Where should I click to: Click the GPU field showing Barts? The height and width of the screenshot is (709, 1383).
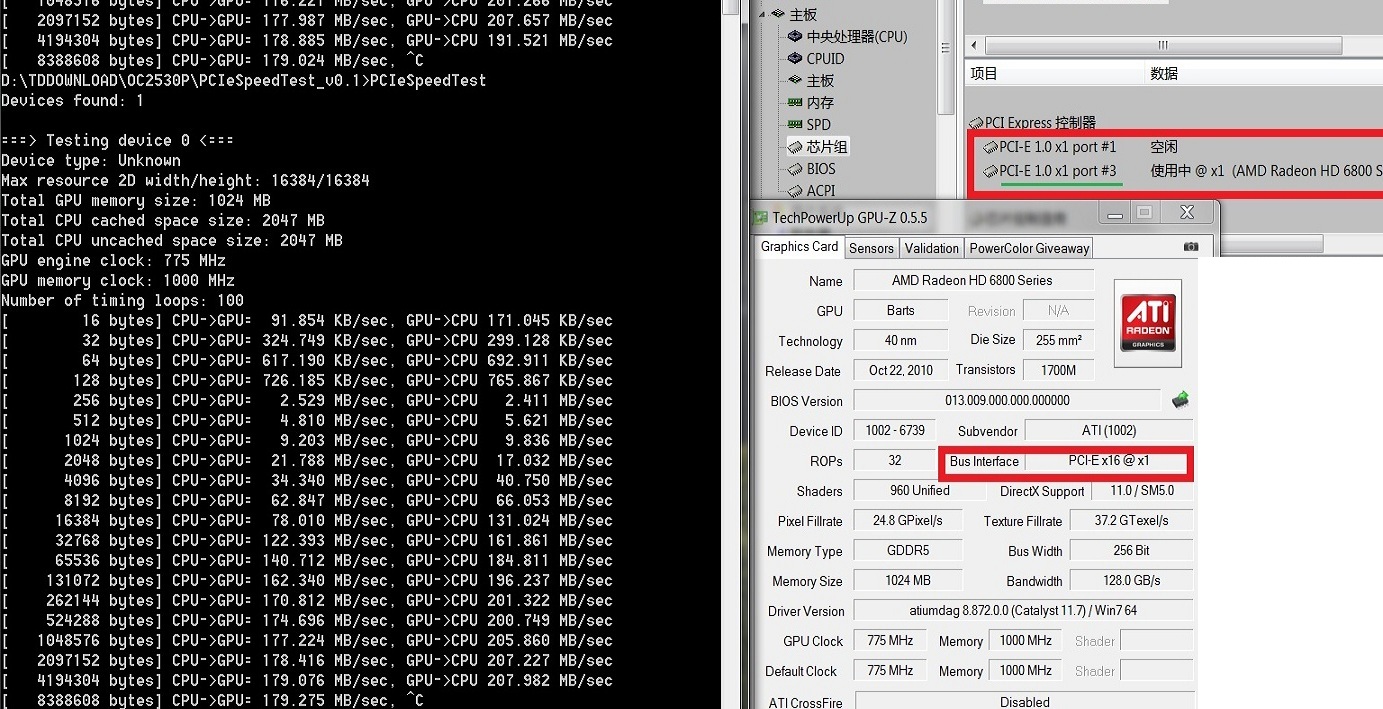click(900, 310)
